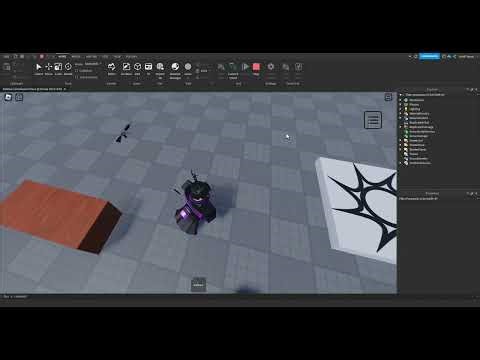The image size is (480, 360).
Task: Click the resume play arrow icon
Action: 245,67
